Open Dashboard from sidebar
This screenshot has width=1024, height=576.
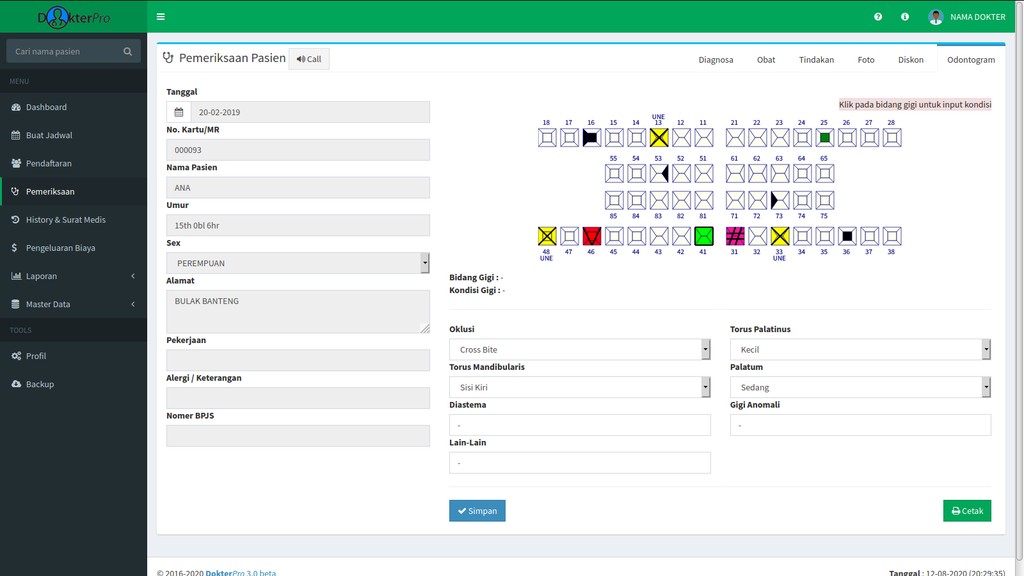coord(73,107)
